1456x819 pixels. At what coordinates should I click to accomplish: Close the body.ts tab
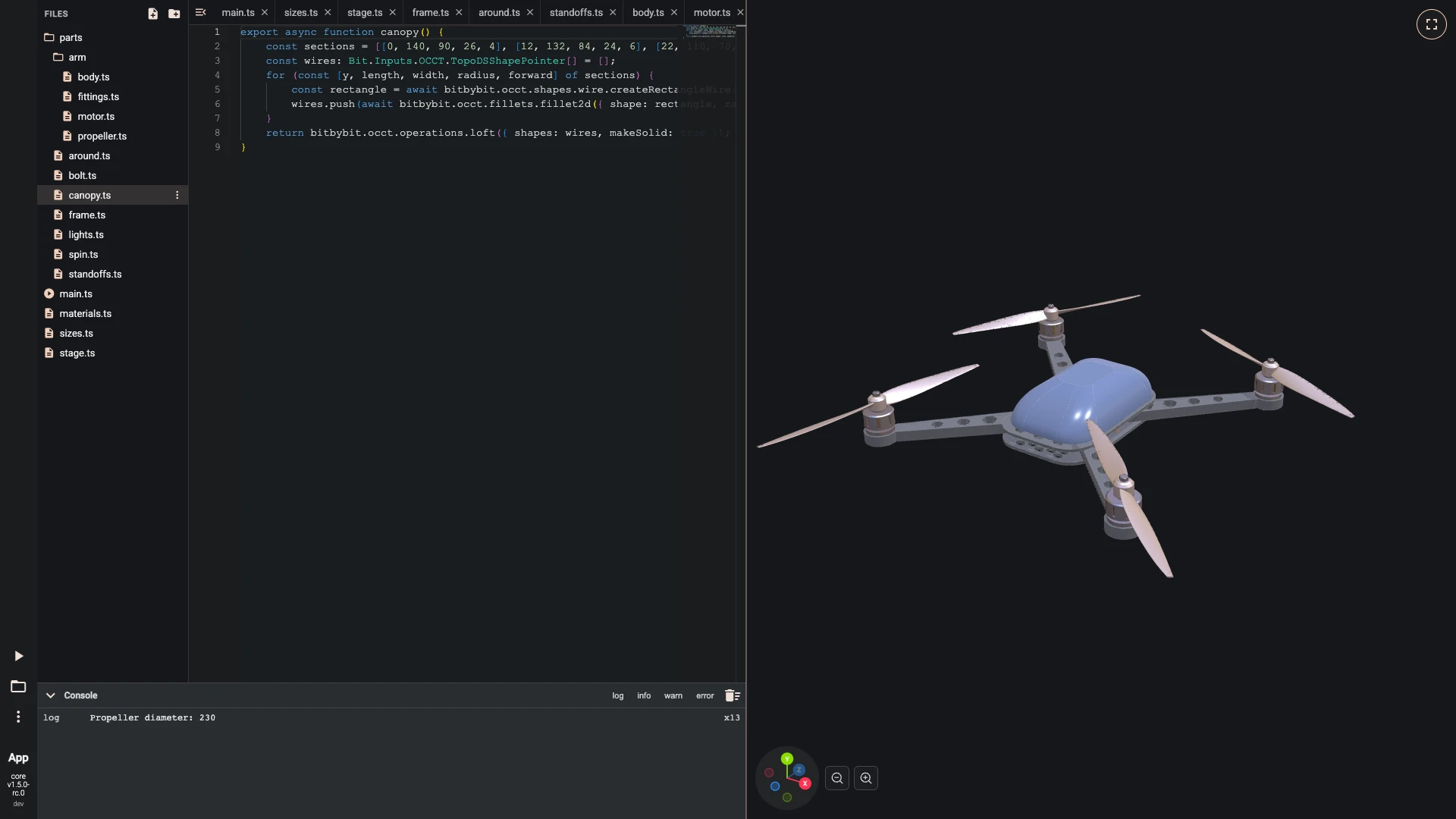674,12
